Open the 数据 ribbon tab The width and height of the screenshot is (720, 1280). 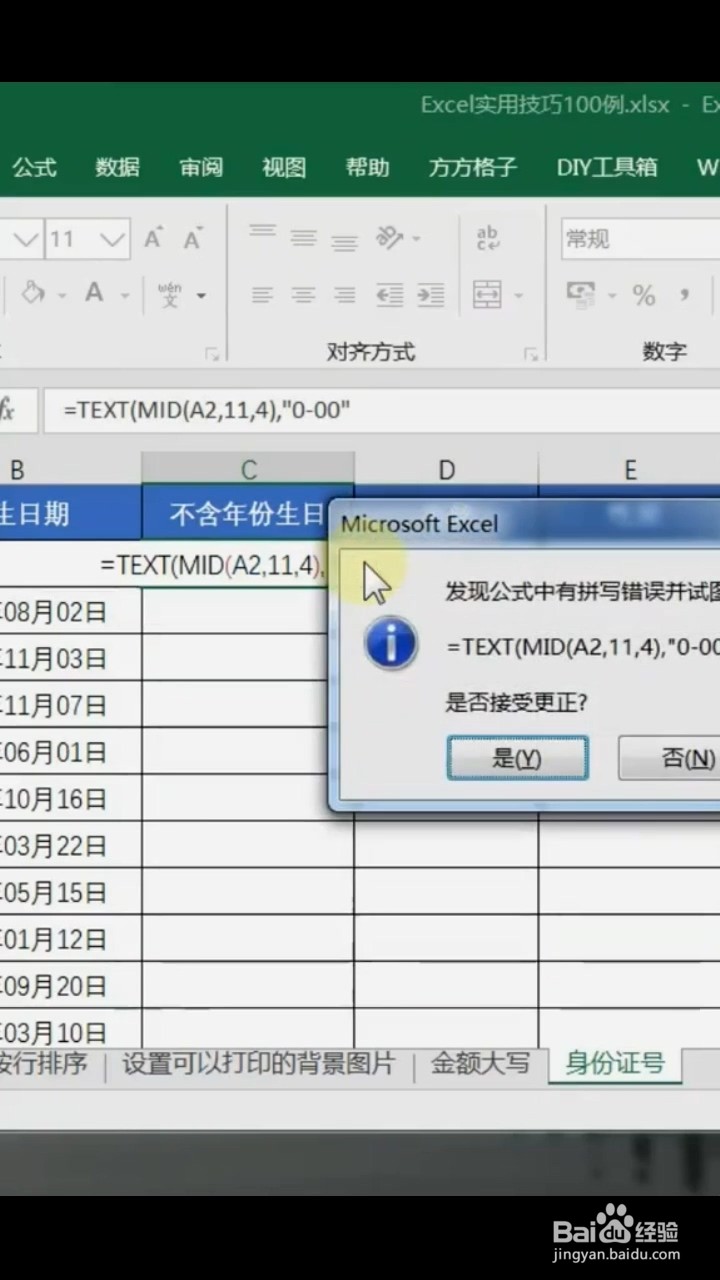point(117,167)
